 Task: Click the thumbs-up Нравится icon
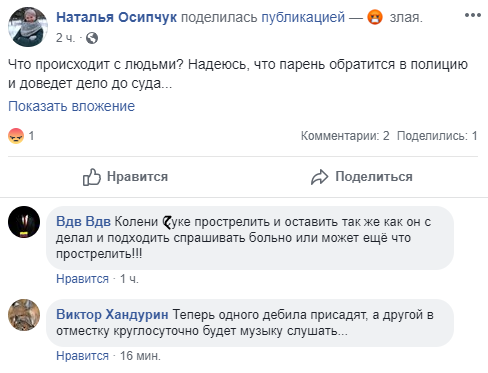(x=92, y=177)
